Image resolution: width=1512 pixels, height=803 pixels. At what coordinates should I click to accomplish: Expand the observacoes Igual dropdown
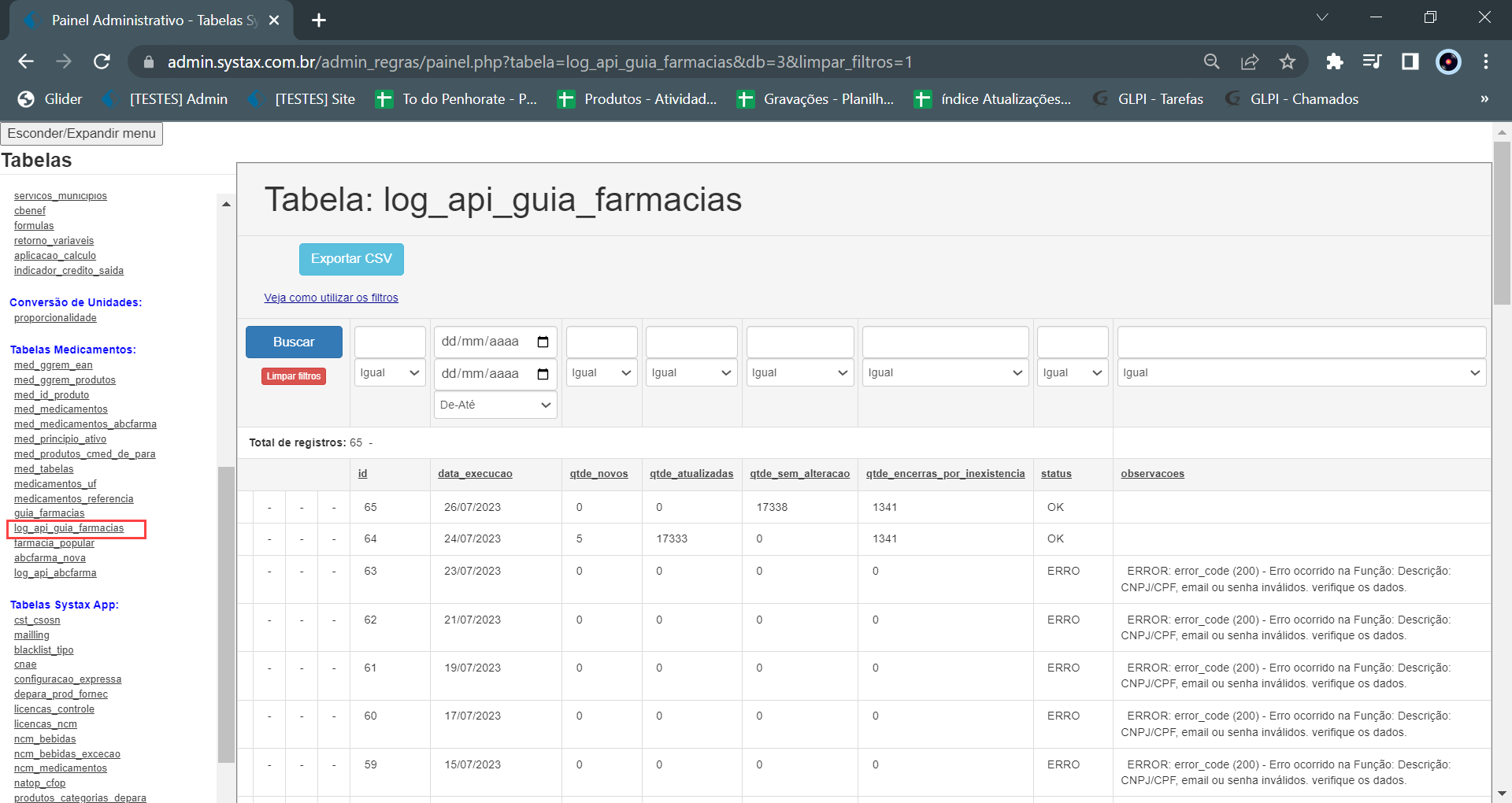(1302, 373)
